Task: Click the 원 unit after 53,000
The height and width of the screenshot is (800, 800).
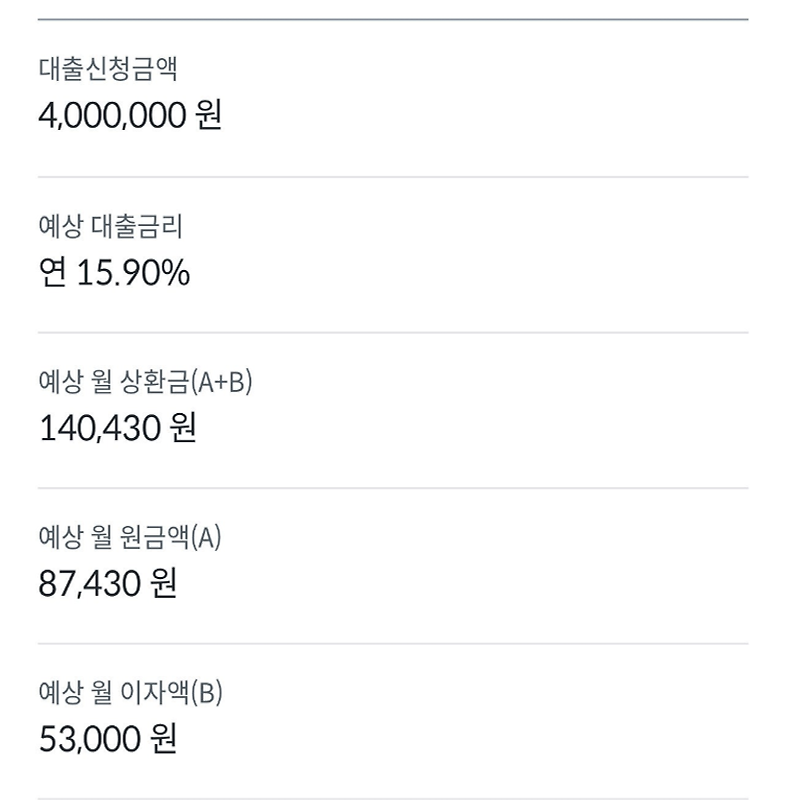Action: pos(164,738)
